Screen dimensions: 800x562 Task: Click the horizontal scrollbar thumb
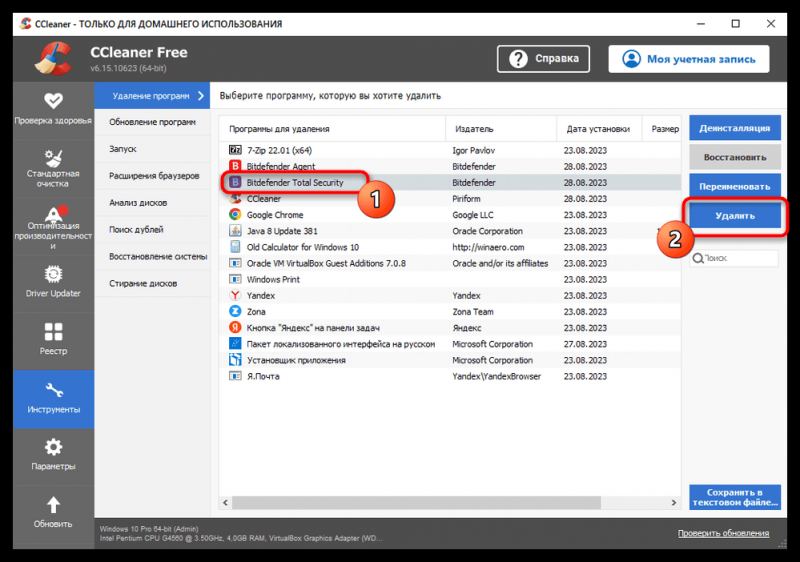[x=416, y=503]
